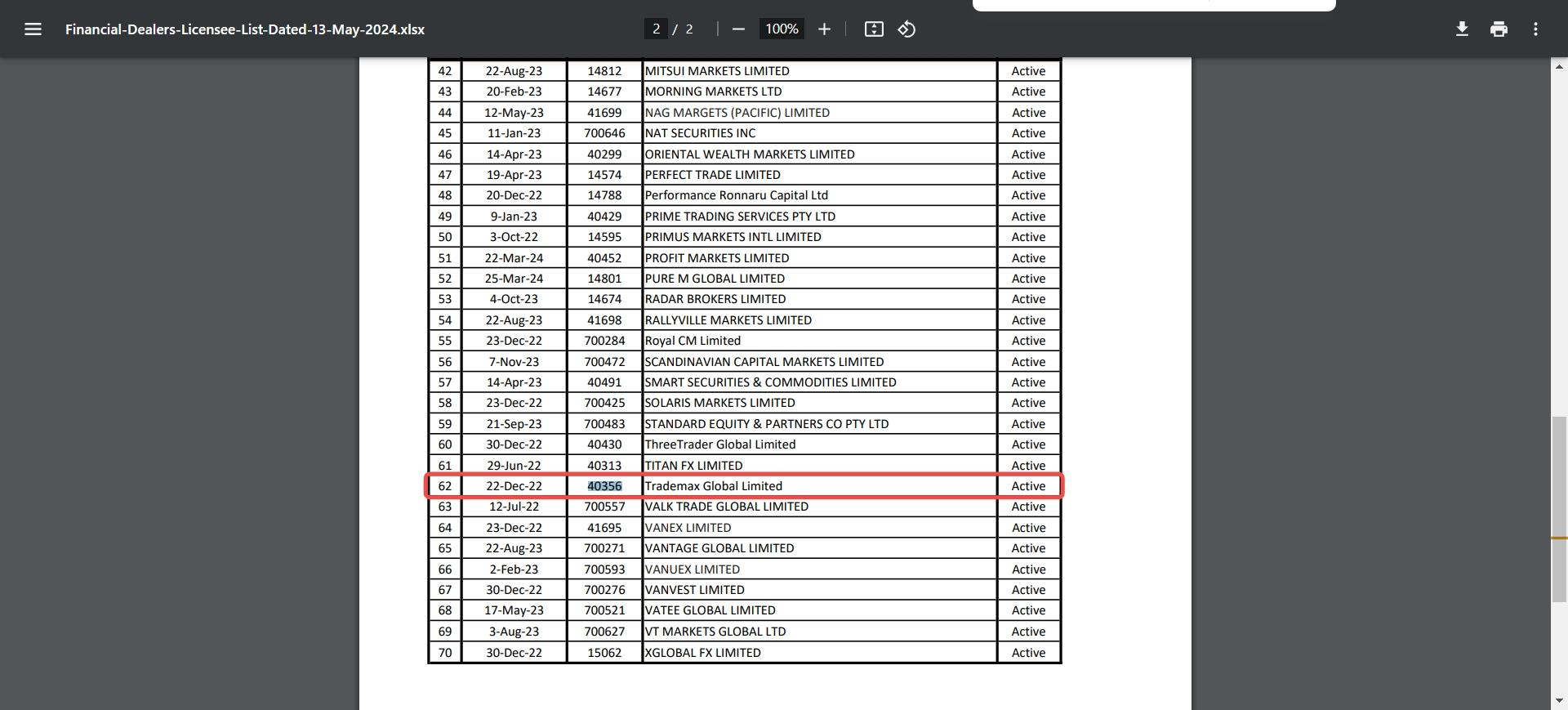
Task: Click 'TITAN FX LIMITED' cell
Action: [819, 466]
